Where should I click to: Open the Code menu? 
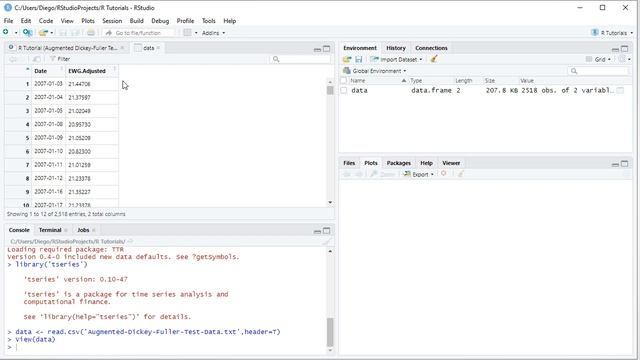46,21
